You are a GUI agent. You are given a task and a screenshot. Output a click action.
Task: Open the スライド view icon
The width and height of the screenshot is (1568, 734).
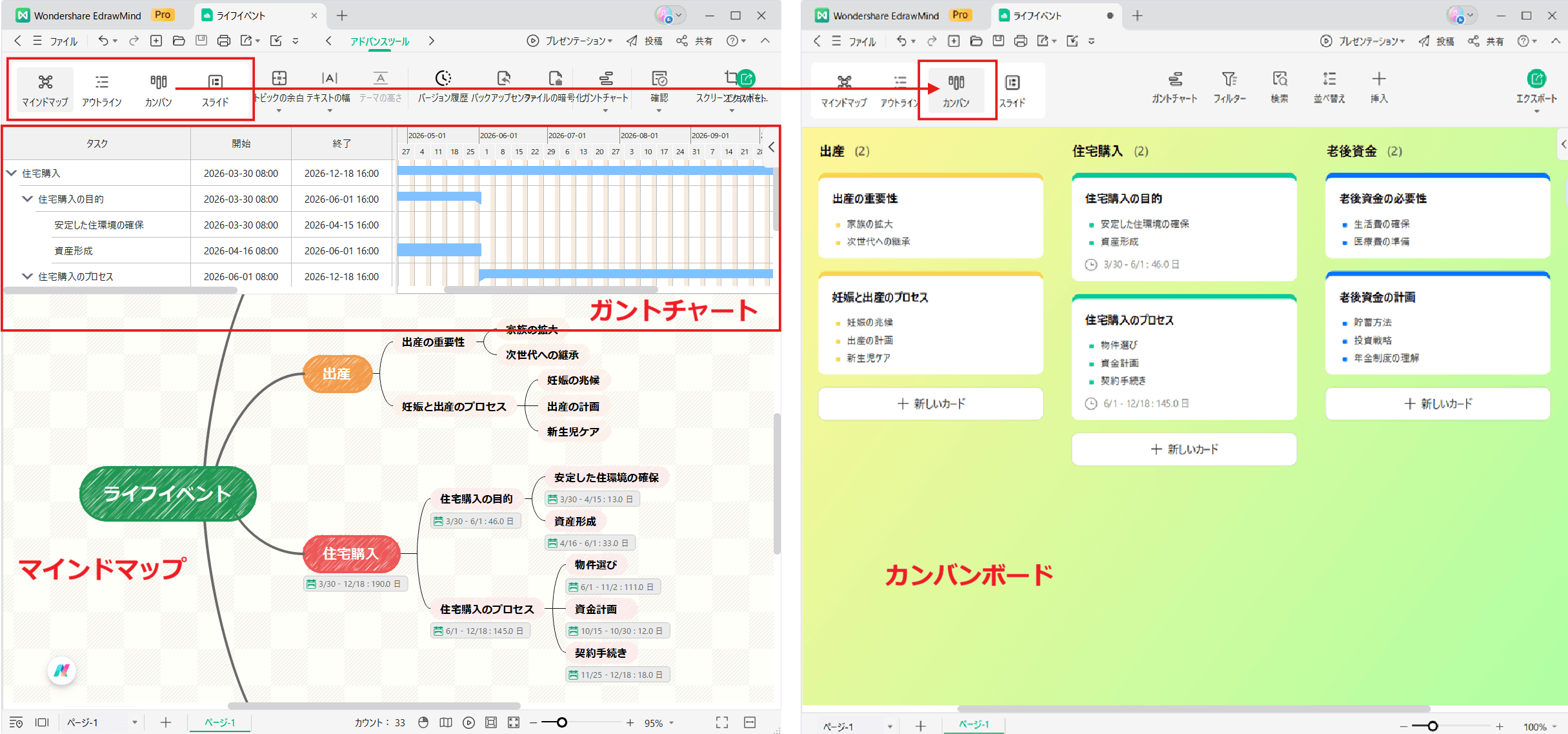tap(214, 89)
